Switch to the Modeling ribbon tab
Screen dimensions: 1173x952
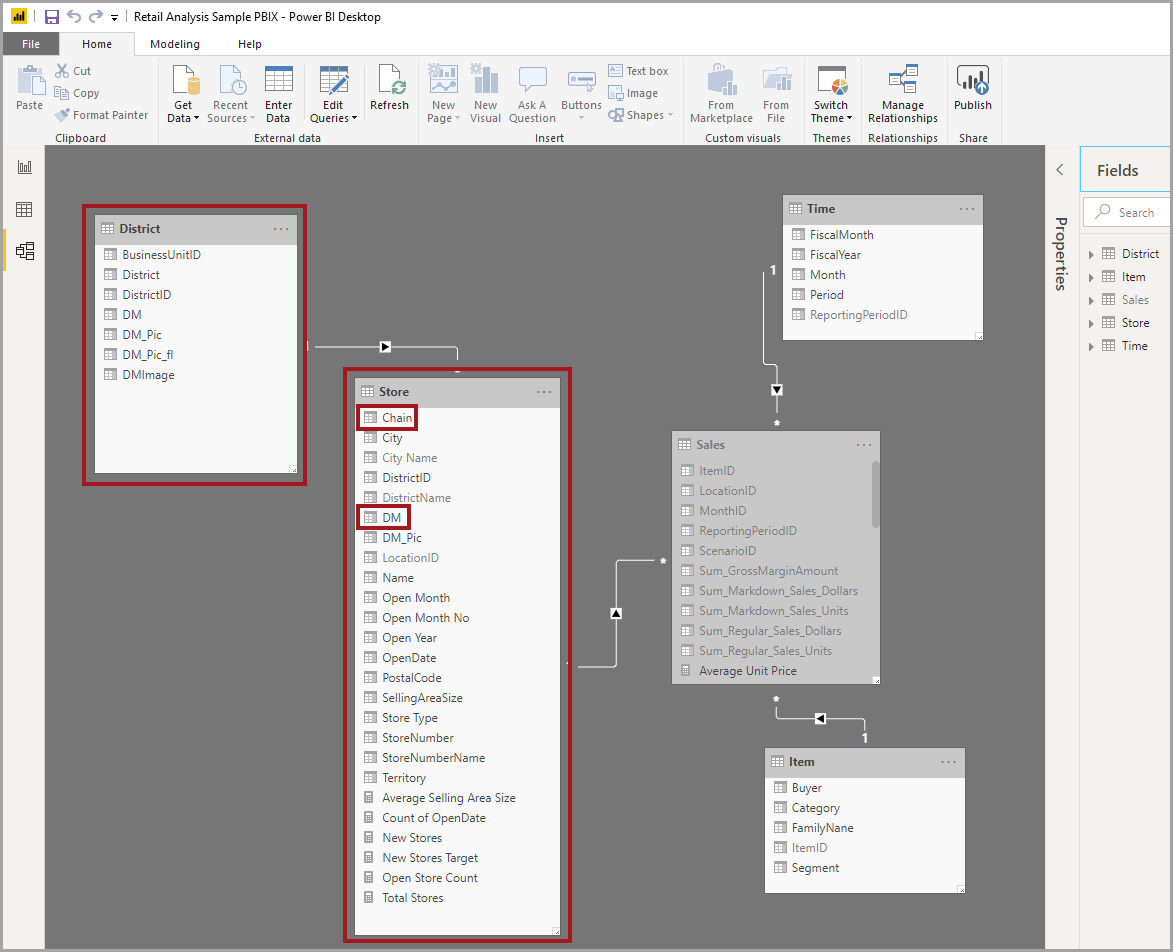(x=175, y=44)
